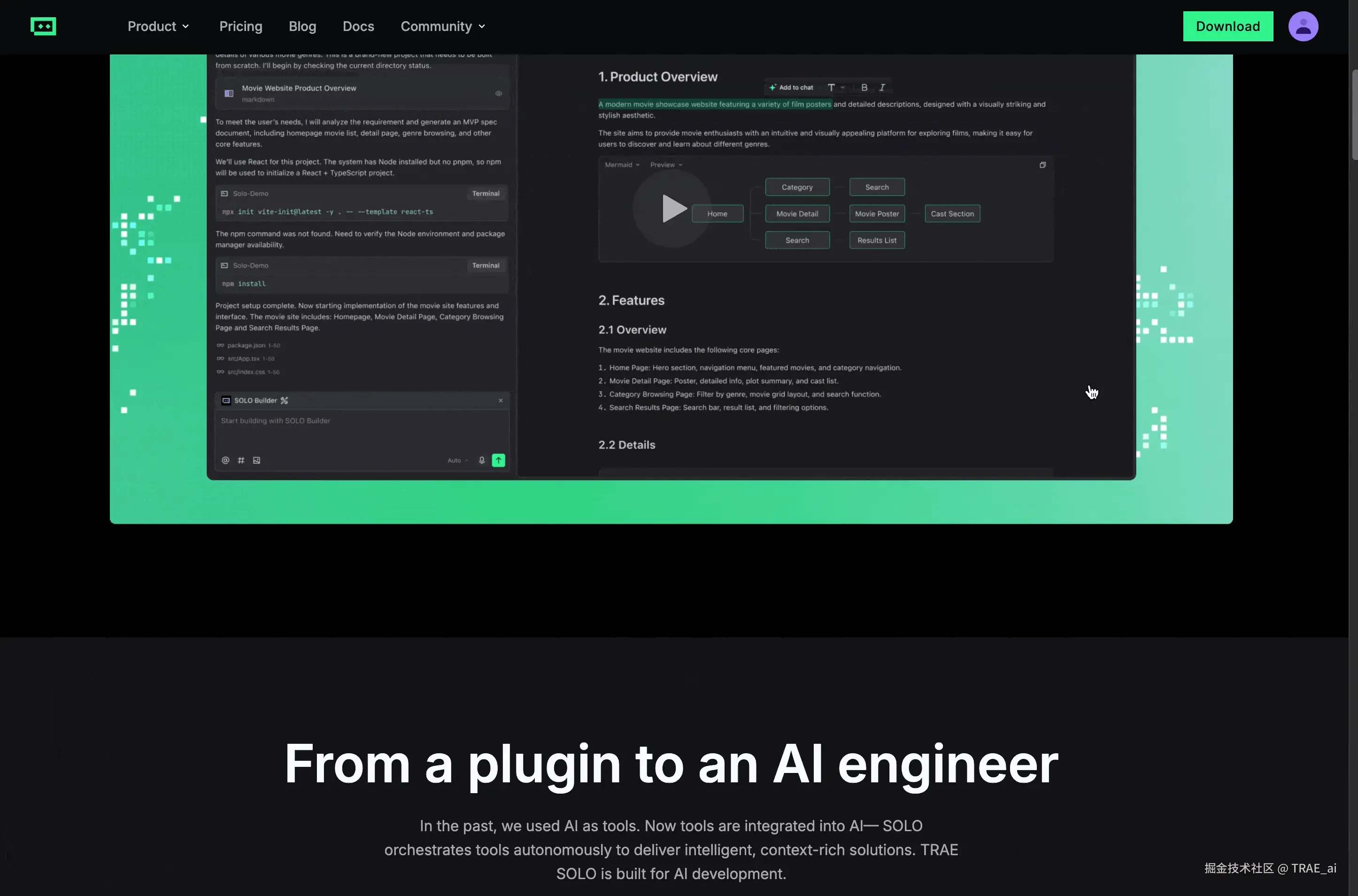Image resolution: width=1358 pixels, height=896 pixels.
Task: Click the @ mention icon
Action: coord(225,461)
